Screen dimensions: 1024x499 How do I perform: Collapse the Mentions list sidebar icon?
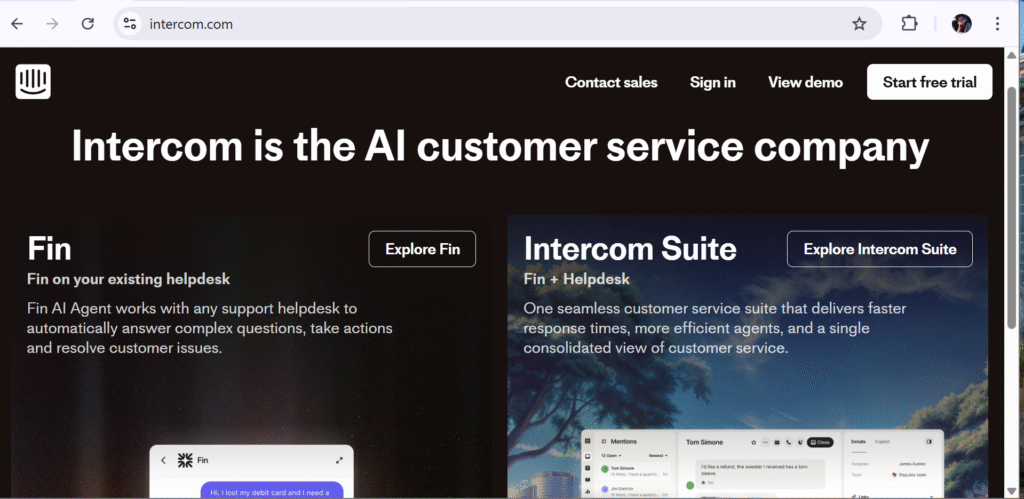(x=603, y=442)
